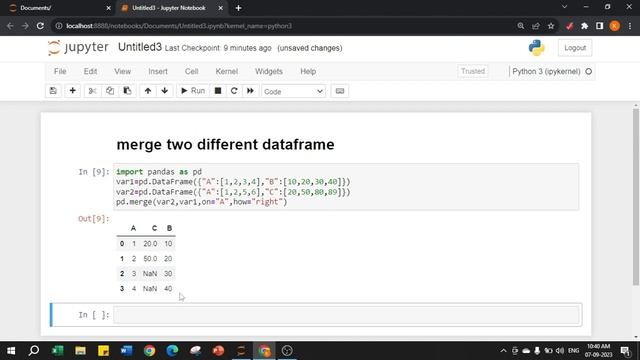Viewport: 640px width, 360px height.
Task: Reload the page
Action: [40, 26]
